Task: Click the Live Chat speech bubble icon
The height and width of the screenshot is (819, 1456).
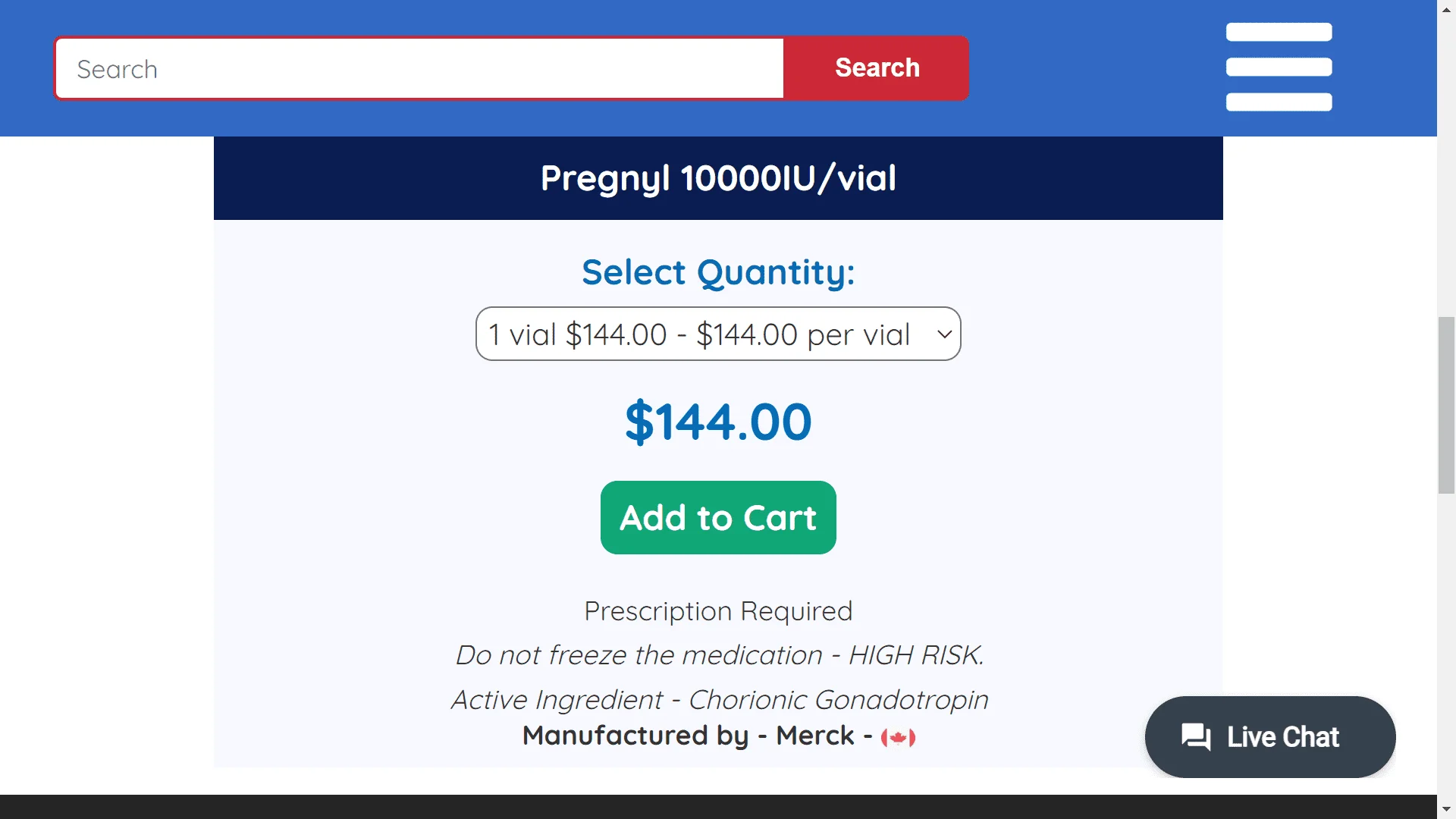Action: point(1196,736)
